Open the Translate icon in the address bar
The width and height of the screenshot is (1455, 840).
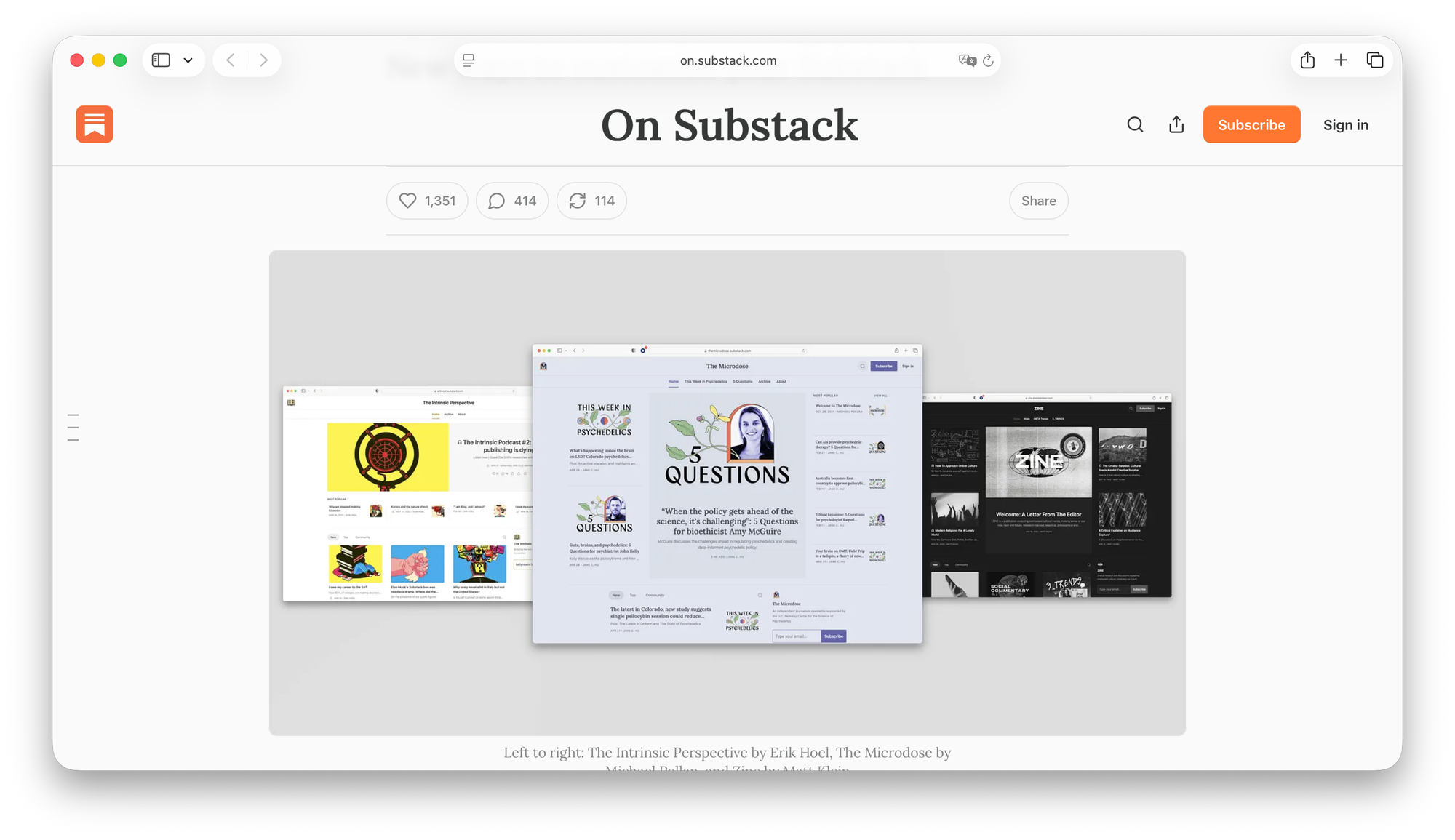966,60
